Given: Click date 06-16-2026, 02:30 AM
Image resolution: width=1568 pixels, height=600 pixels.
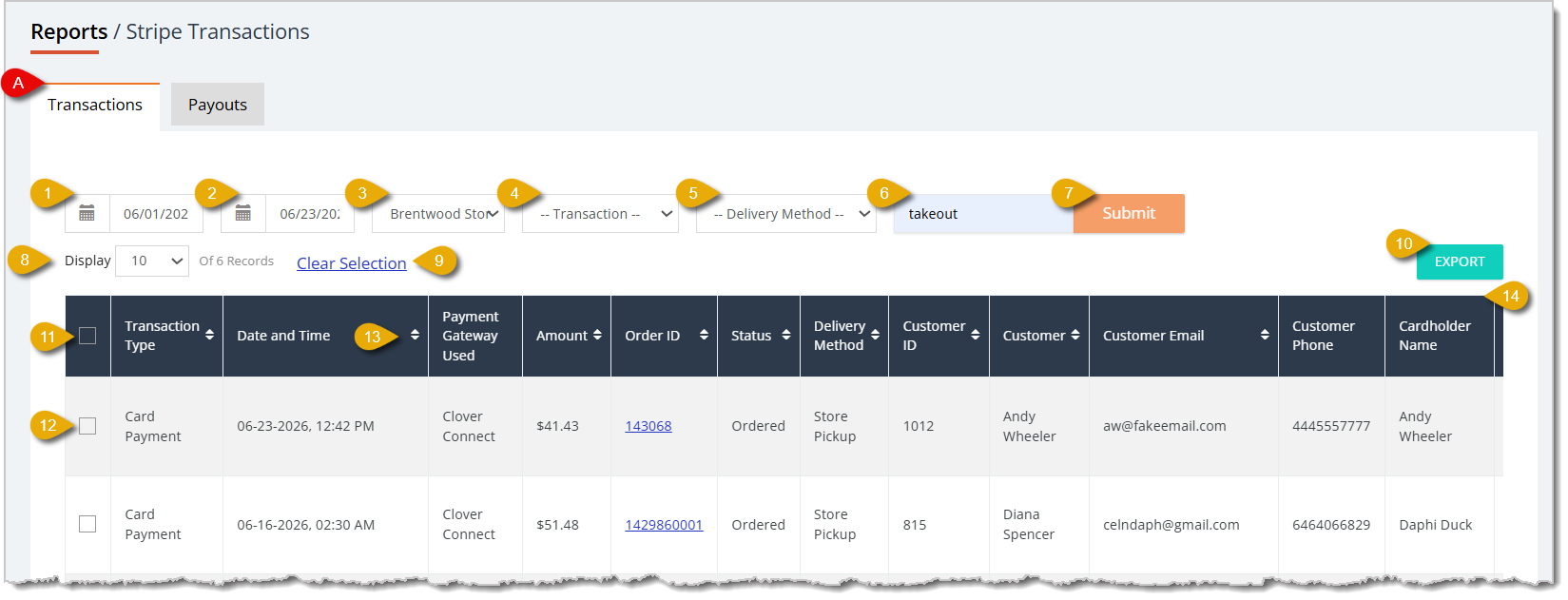Looking at the screenshot, I should pos(305,525).
